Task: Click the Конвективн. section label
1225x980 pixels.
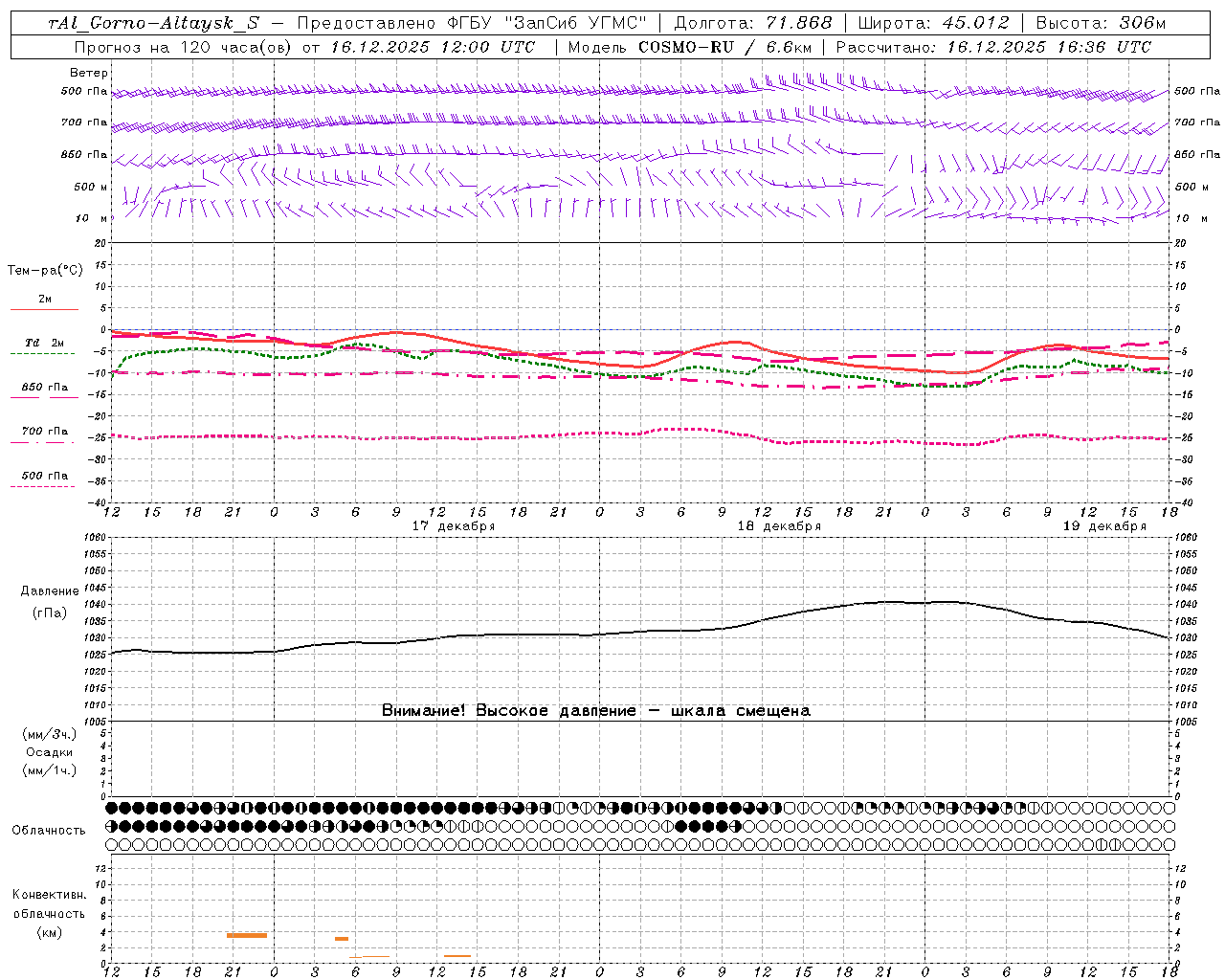Action: (x=49, y=895)
